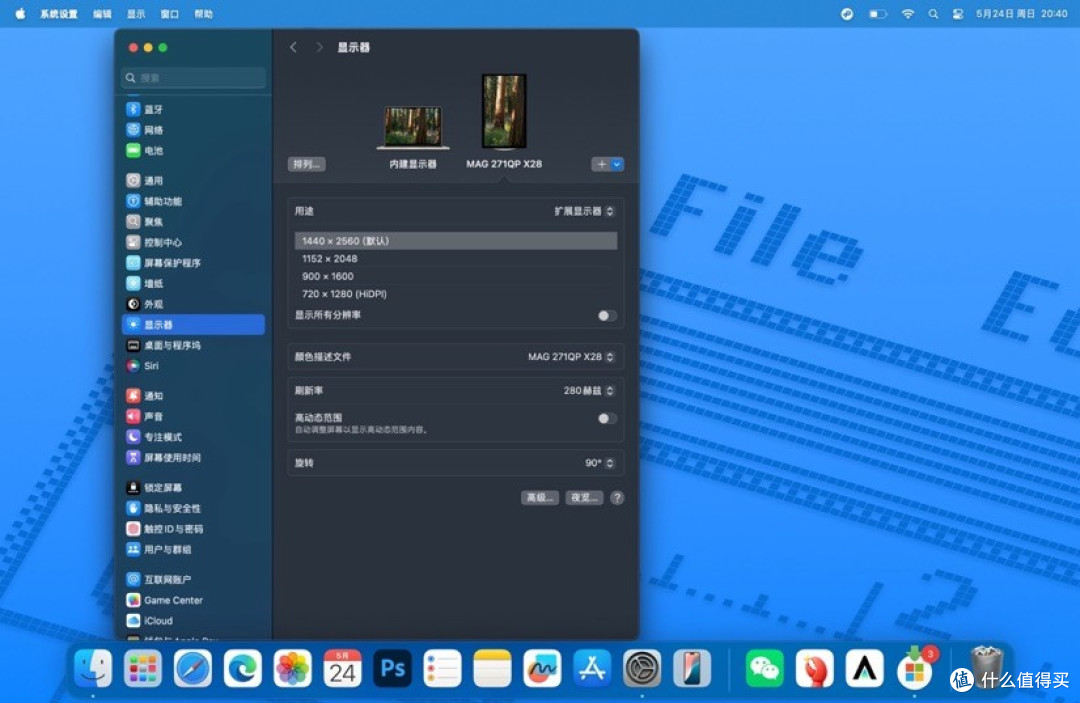Select the MAG 271QP X28 display thumbnail
Image resolution: width=1080 pixels, height=703 pixels.
coord(504,112)
